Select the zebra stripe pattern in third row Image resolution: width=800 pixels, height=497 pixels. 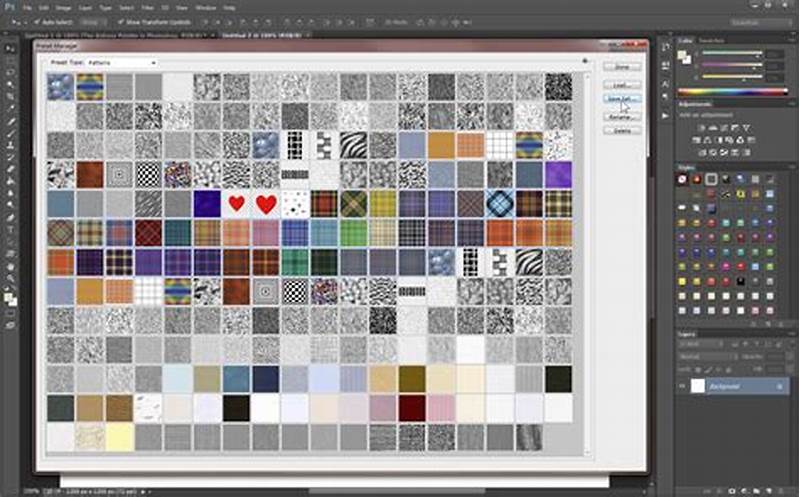(353, 145)
